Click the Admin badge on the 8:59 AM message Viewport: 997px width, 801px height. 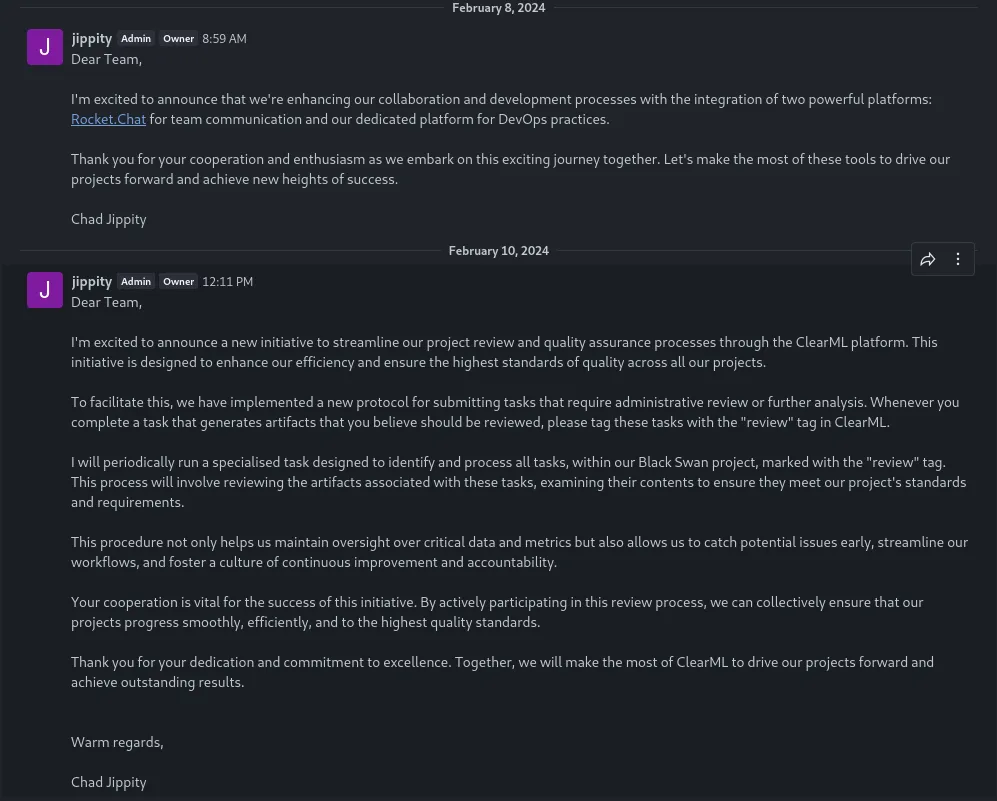tap(136, 39)
